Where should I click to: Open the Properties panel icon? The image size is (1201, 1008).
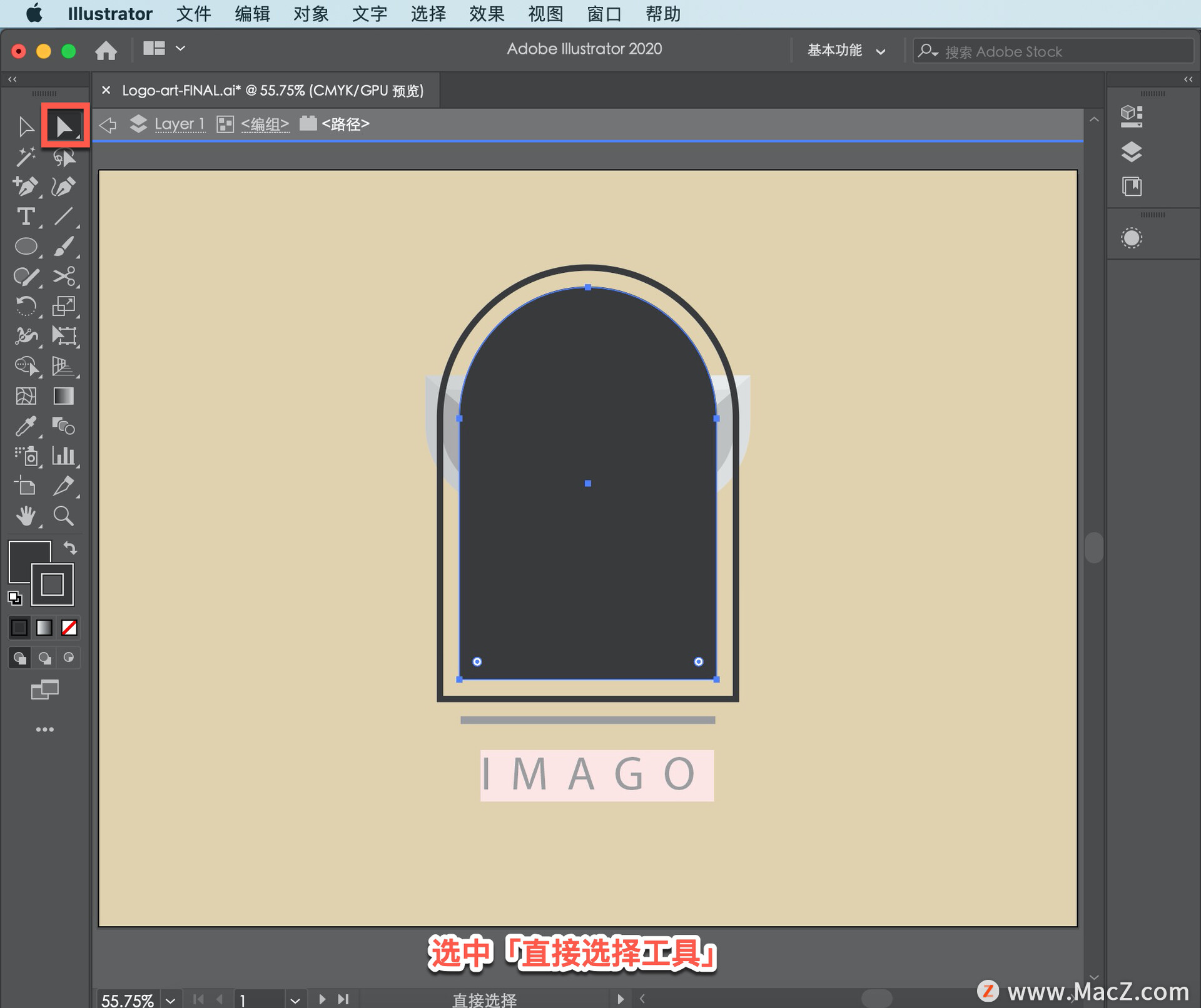1132,116
